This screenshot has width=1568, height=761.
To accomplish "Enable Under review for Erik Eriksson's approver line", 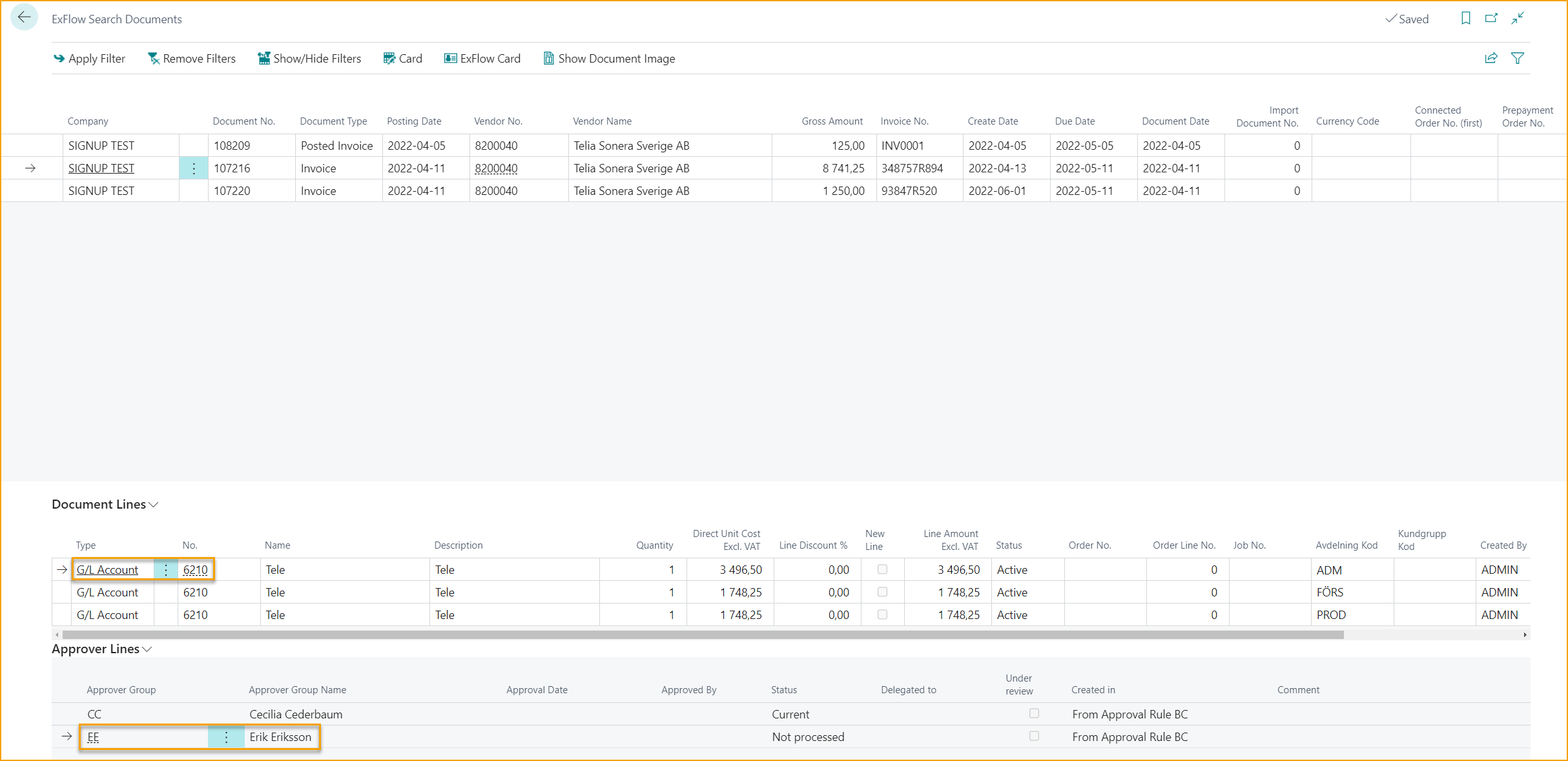I will [x=1034, y=736].
